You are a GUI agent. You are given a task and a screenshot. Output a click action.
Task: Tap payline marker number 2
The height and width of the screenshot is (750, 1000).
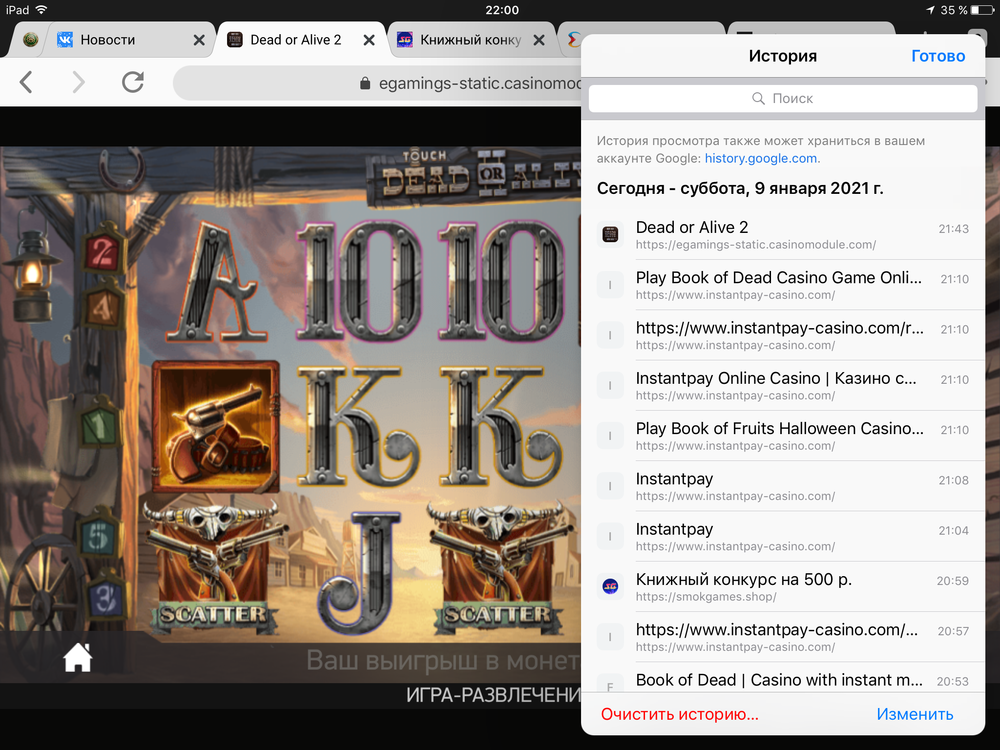[x=102, y=253]
